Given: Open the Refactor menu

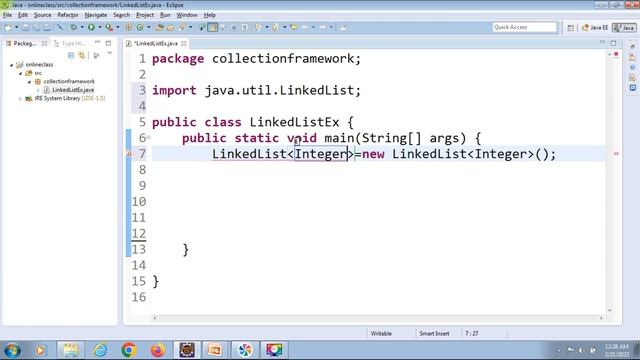Looking at the screenshot, I should coord(68,15).
